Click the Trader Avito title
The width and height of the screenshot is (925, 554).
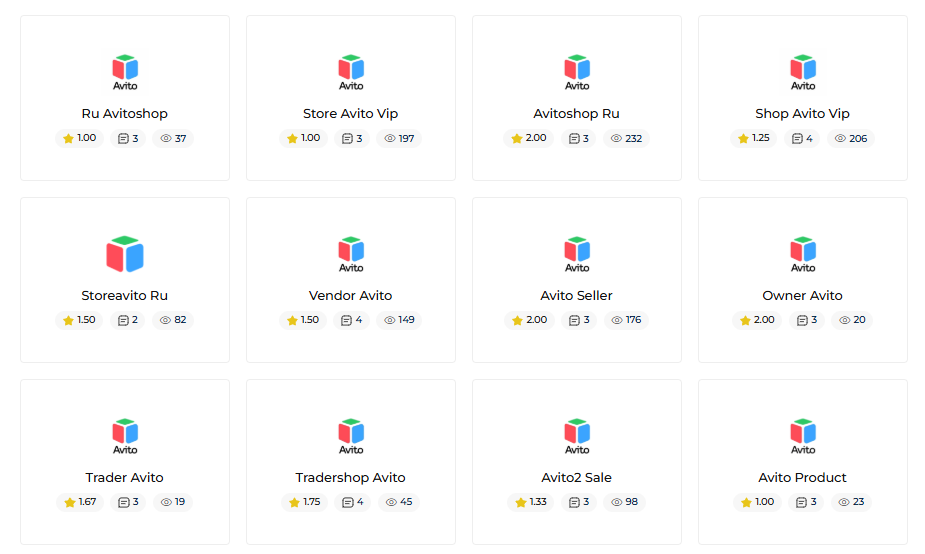click(124, 477)
